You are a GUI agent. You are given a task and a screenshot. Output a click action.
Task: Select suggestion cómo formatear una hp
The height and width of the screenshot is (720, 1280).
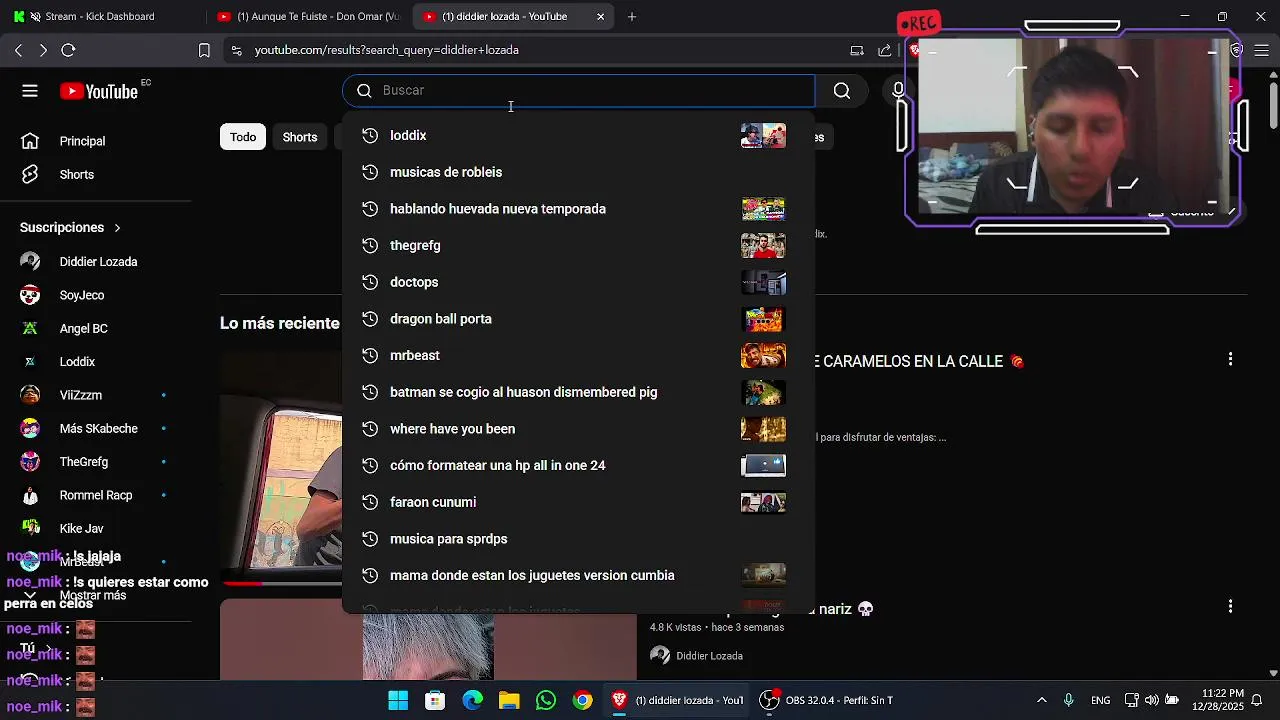pos(578,465)
